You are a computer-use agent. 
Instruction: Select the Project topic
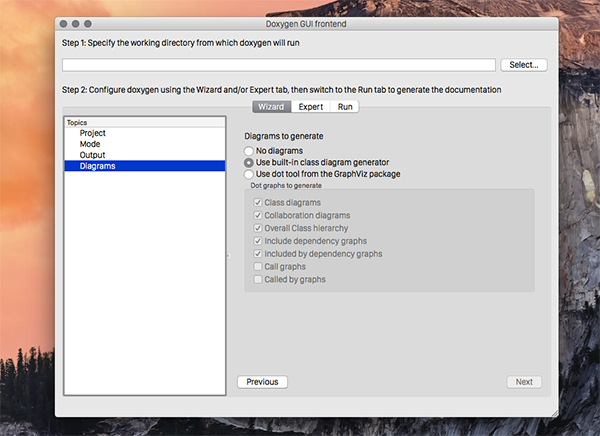click(x=145, y=133)
